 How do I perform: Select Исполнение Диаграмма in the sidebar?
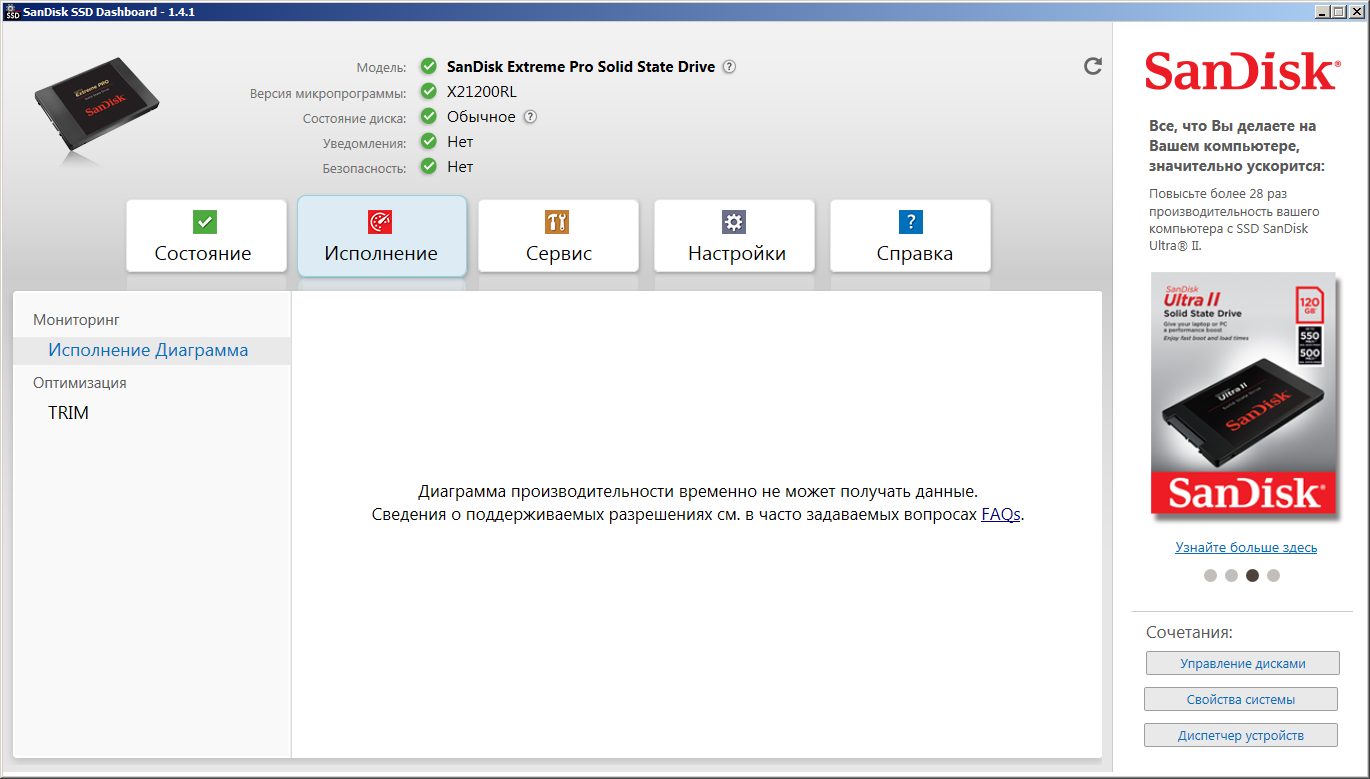(152, 351)
